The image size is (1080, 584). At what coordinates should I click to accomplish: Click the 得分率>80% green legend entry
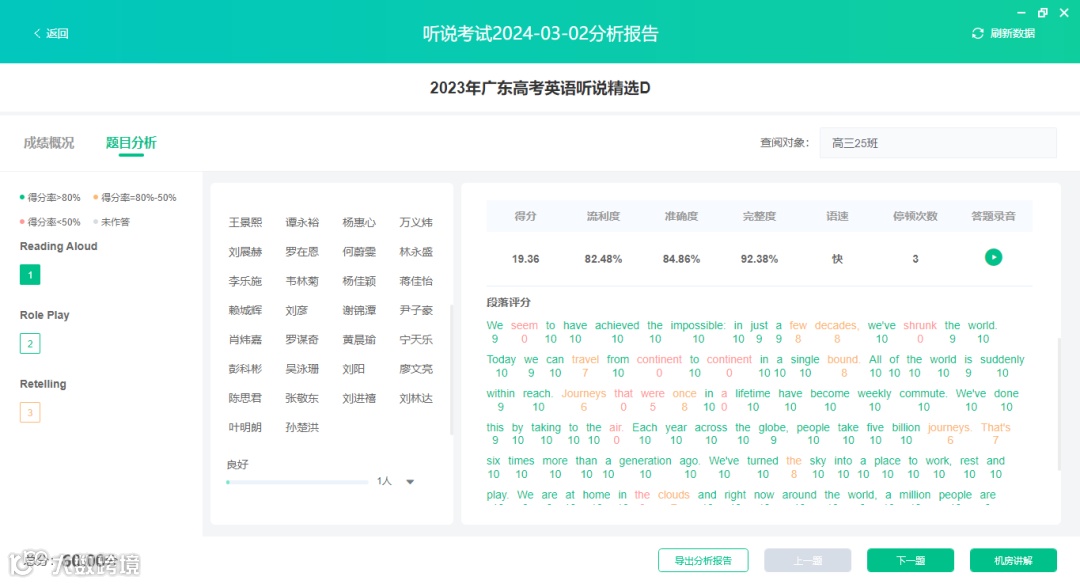50,198
